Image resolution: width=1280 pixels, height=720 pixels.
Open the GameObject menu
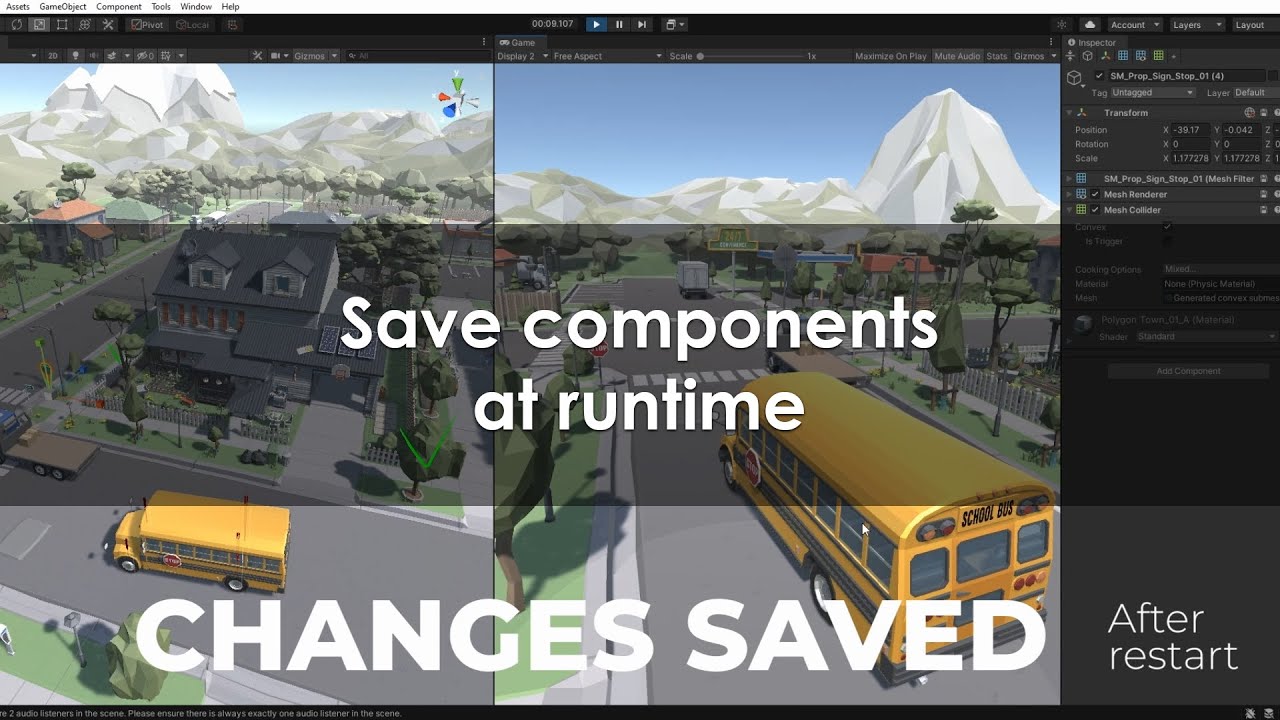(63, 6)
